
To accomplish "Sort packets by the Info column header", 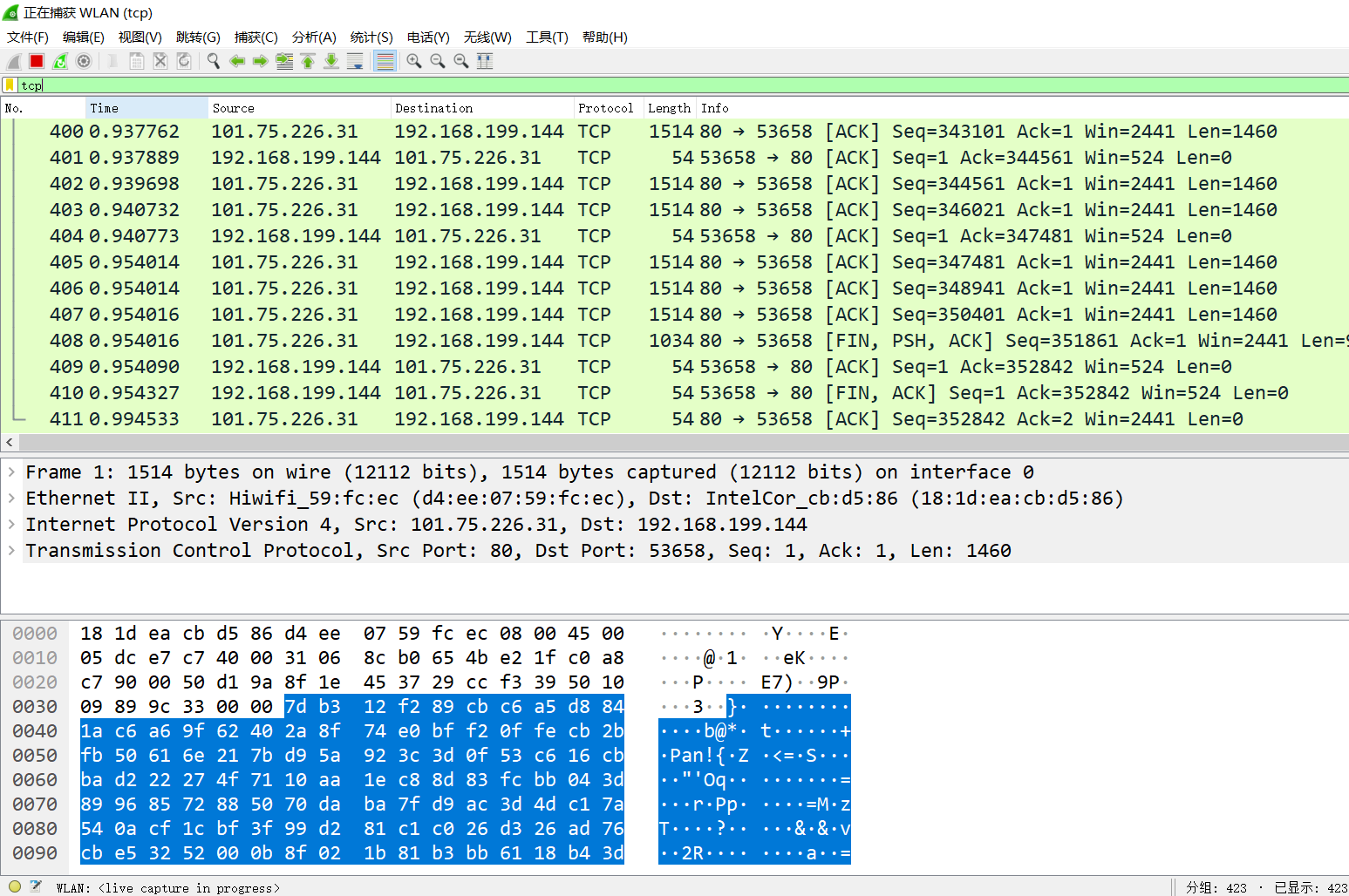I will coord(1022,108).
